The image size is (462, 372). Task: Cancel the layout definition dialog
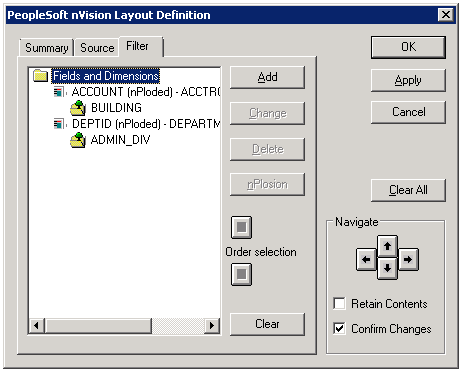408,112
